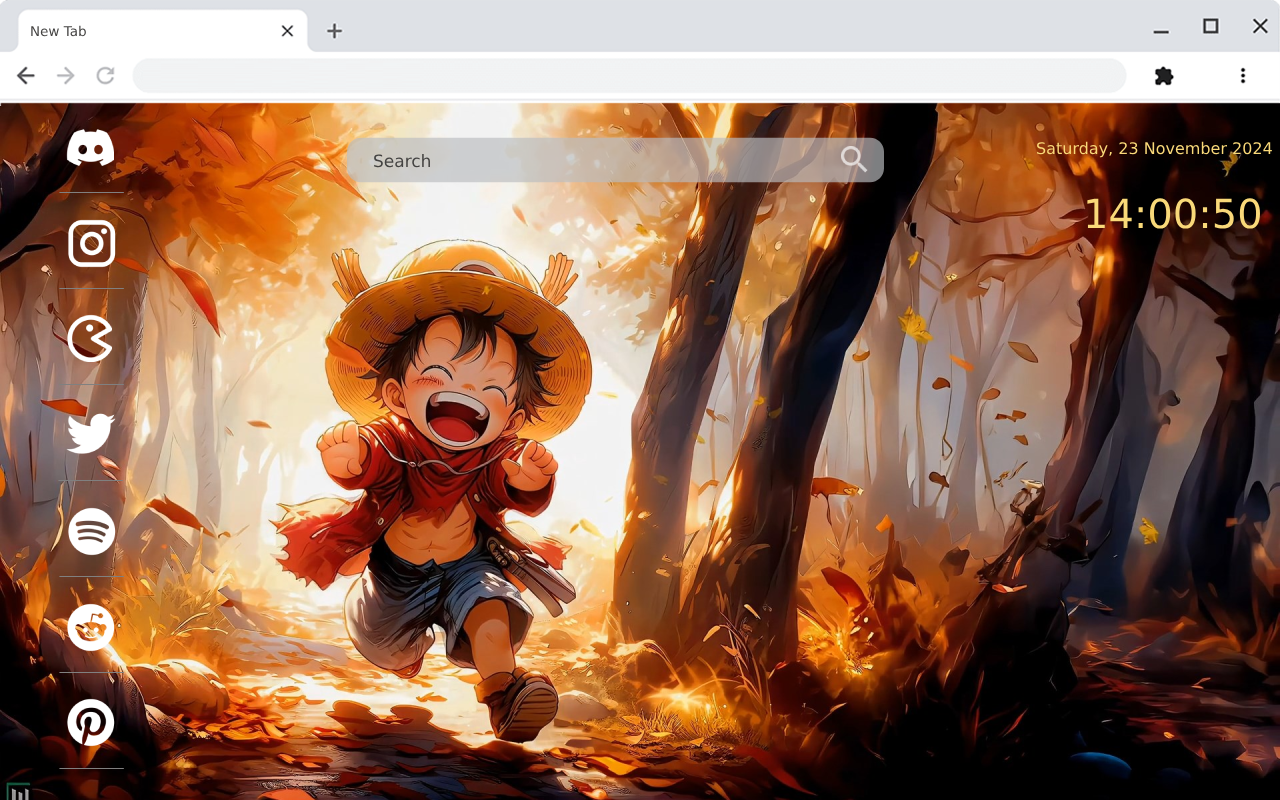Go back with the back arrow
1280x800 pixels.
[26, 76]
